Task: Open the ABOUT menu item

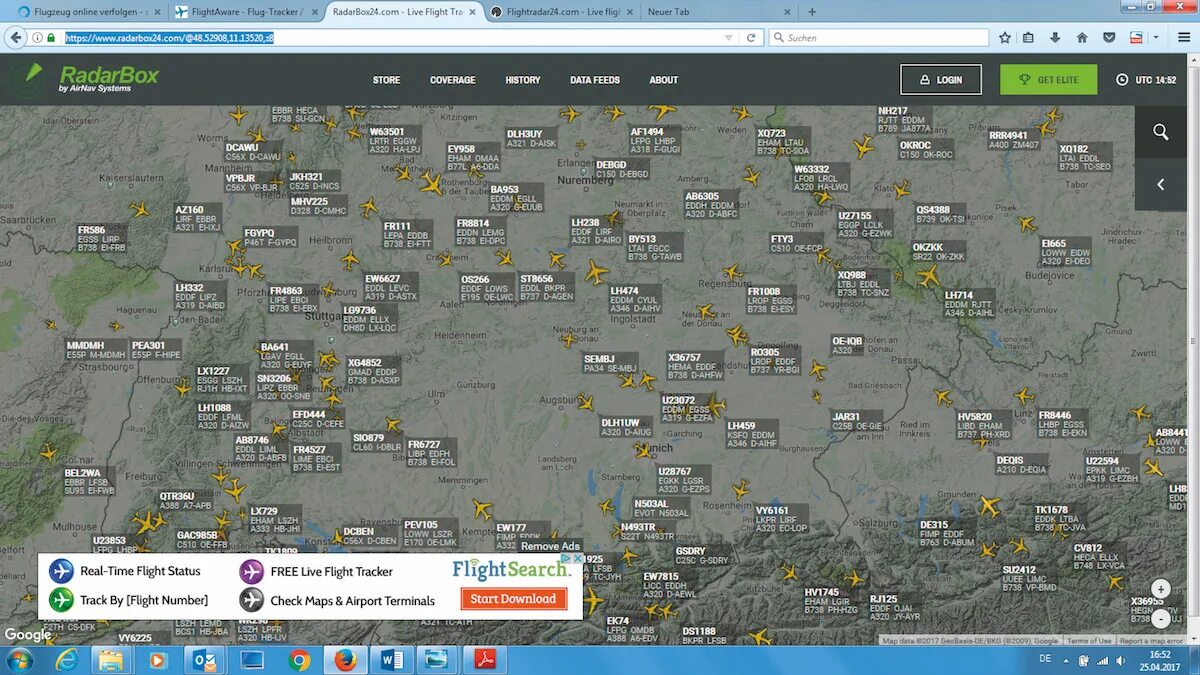Action: pos(664,80)
